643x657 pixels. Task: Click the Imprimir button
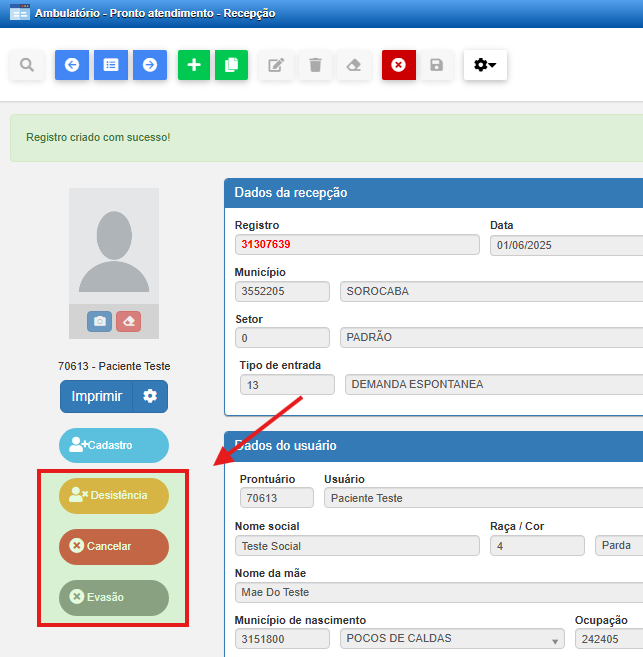[96, 396]
